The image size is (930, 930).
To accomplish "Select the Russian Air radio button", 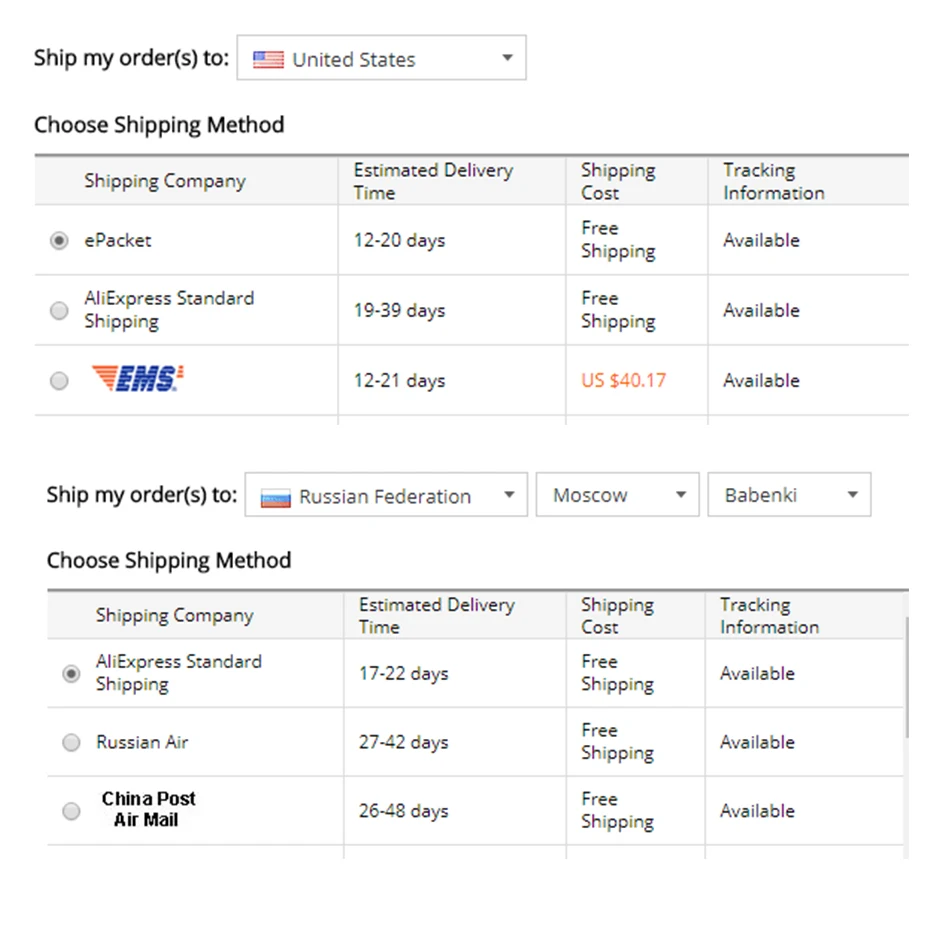I will pos(71,743).
